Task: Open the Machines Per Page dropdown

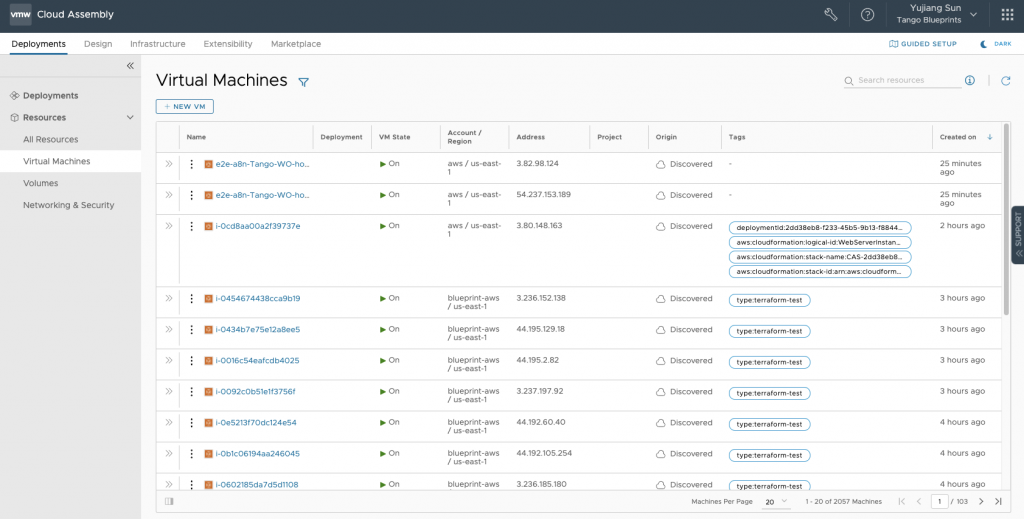Action: (776, 501)
